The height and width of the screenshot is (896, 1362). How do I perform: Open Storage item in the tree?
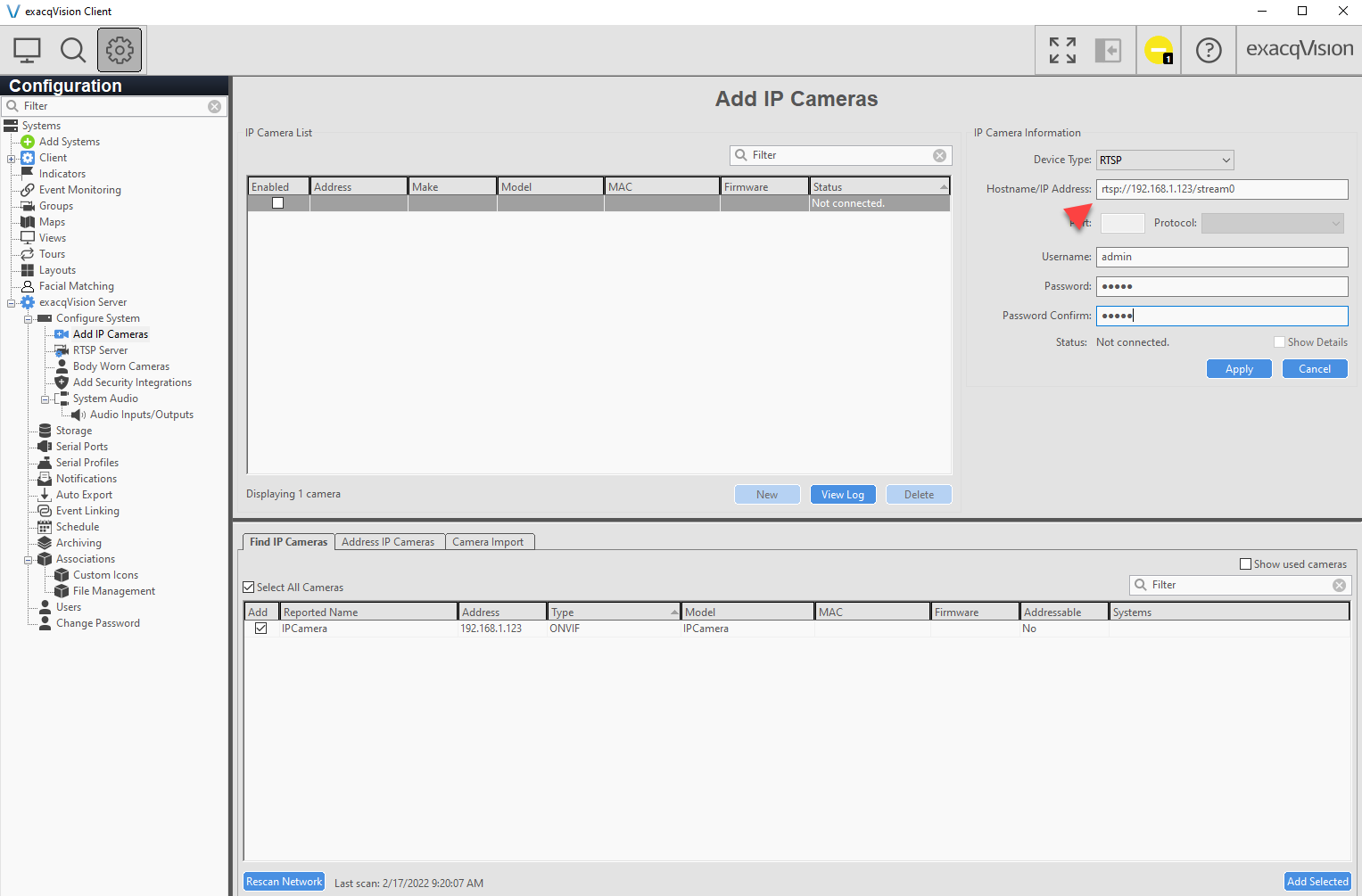click(x=73, y=431)
